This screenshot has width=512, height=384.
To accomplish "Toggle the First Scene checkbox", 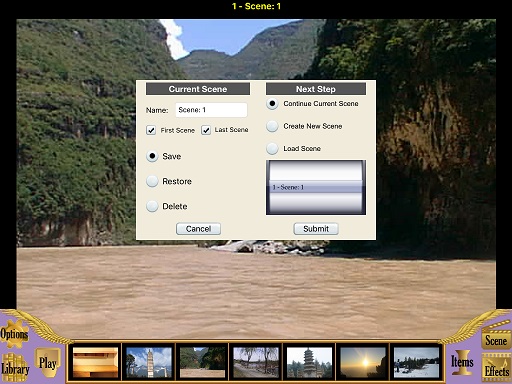I will click(151, 130).
